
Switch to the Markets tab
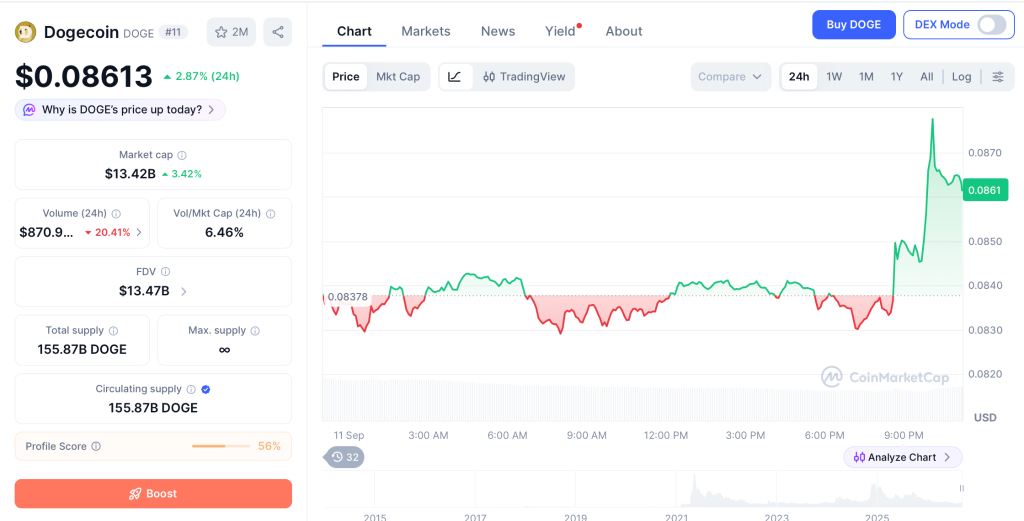tap(426, 31)
